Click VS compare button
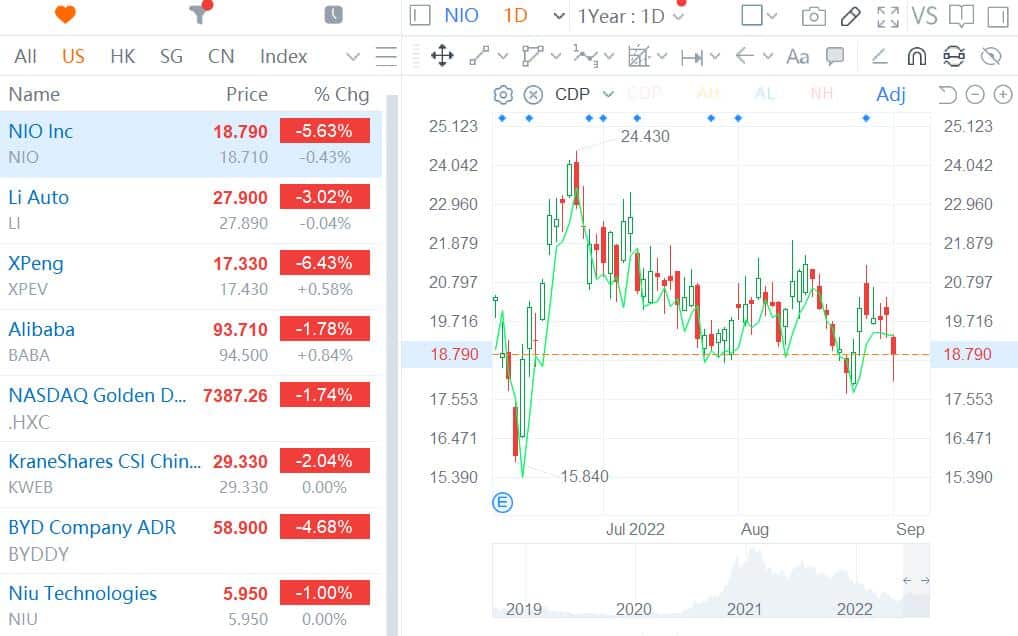Screen dimensions: 1018x636 pos(924,16)
